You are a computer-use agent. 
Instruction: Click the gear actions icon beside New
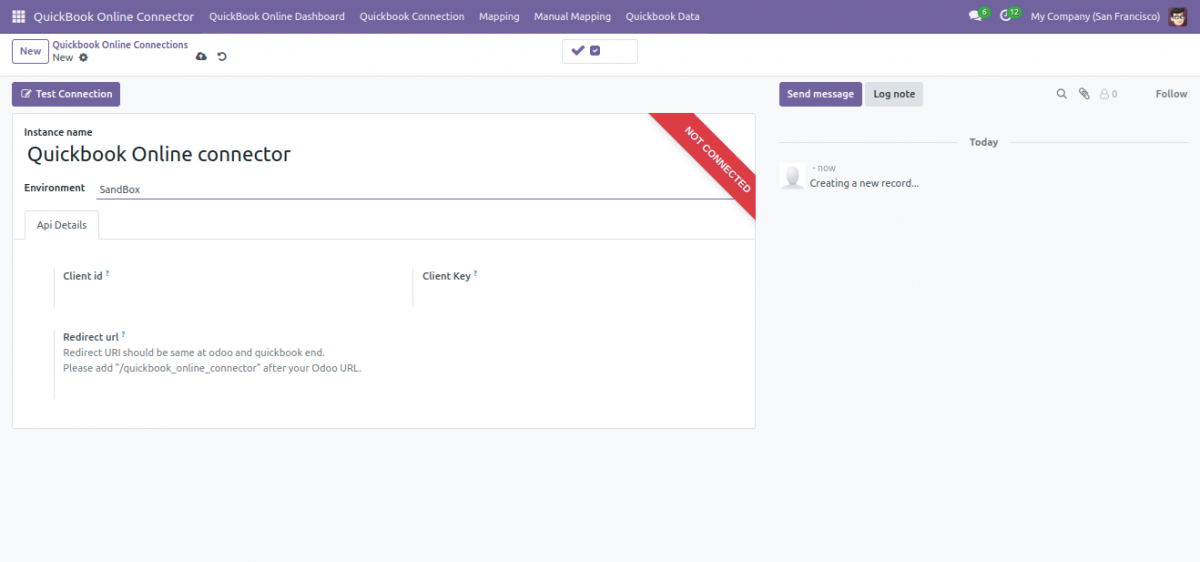[x=84, y=58]
